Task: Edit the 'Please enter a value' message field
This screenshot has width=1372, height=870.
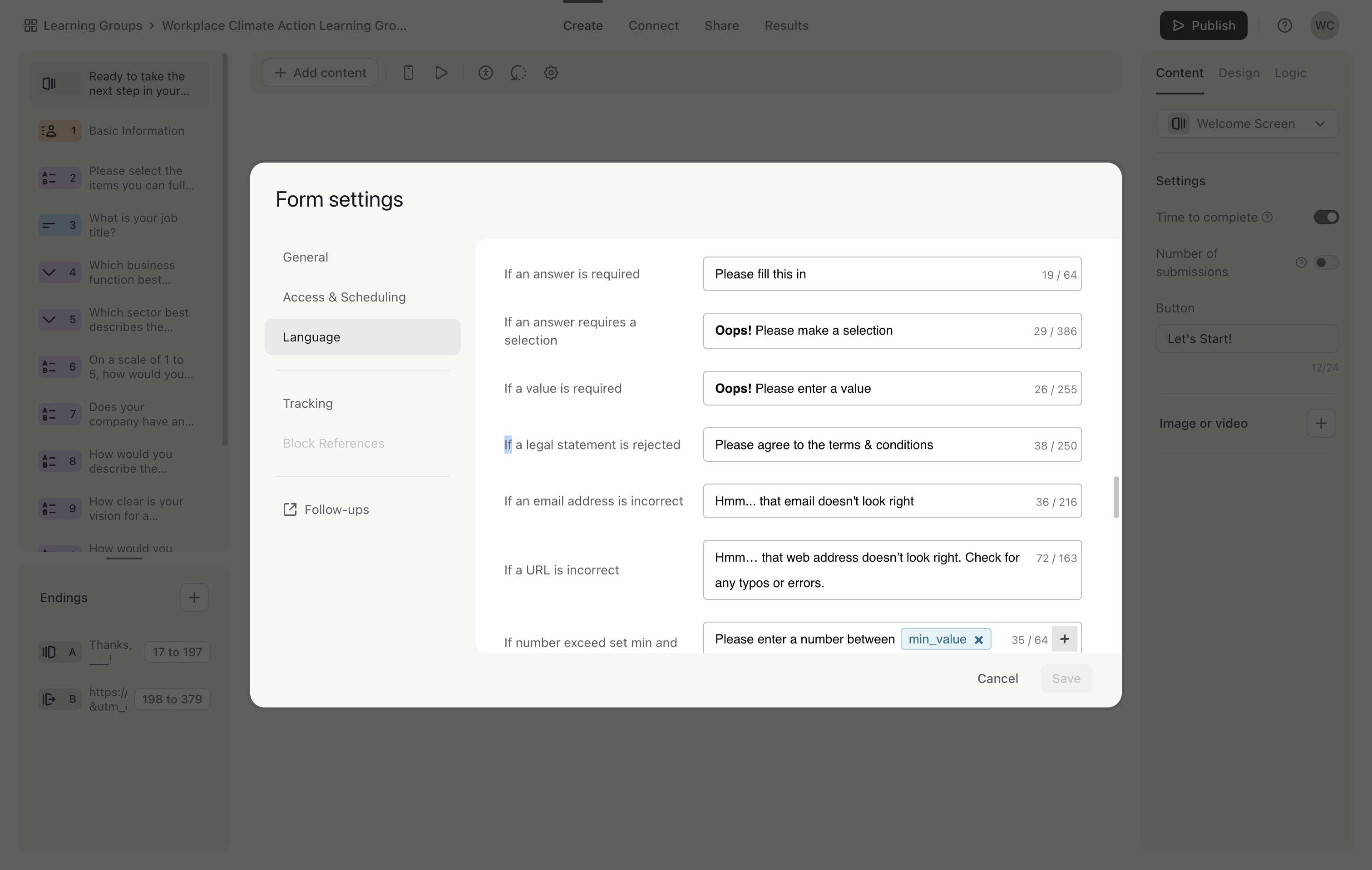Action: [x=892, y=389]
